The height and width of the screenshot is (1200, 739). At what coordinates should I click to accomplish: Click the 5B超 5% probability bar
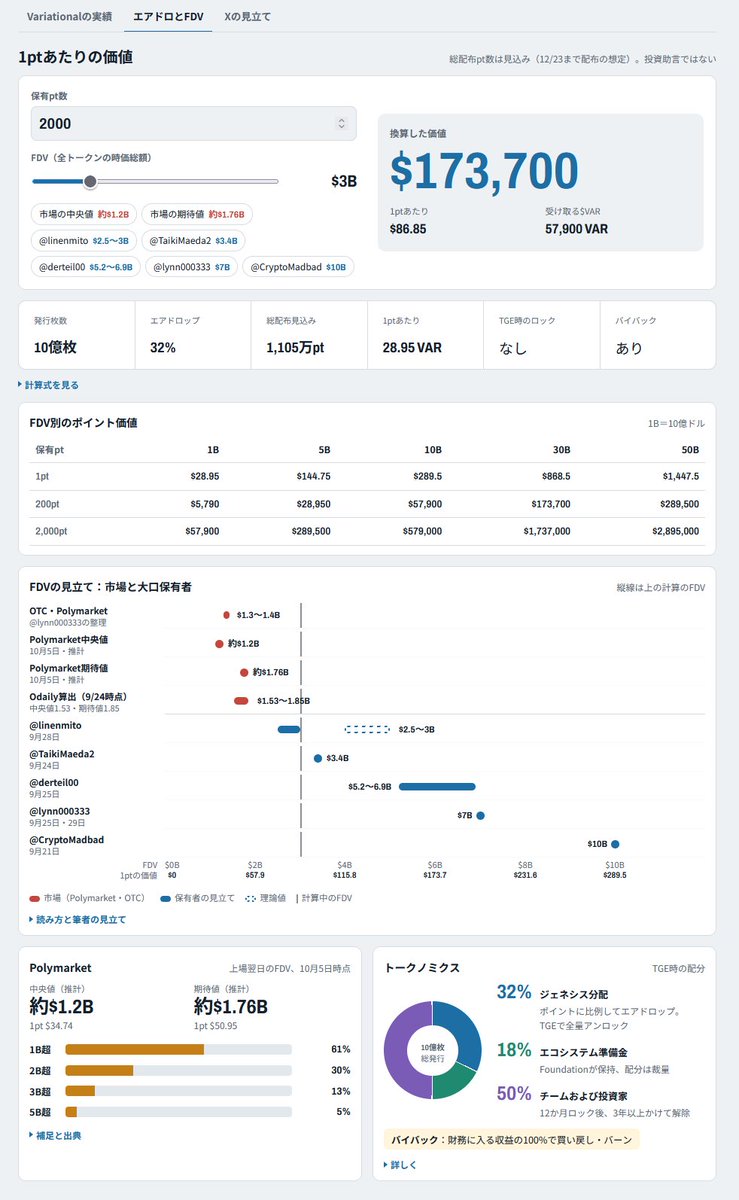[178, 1112]
